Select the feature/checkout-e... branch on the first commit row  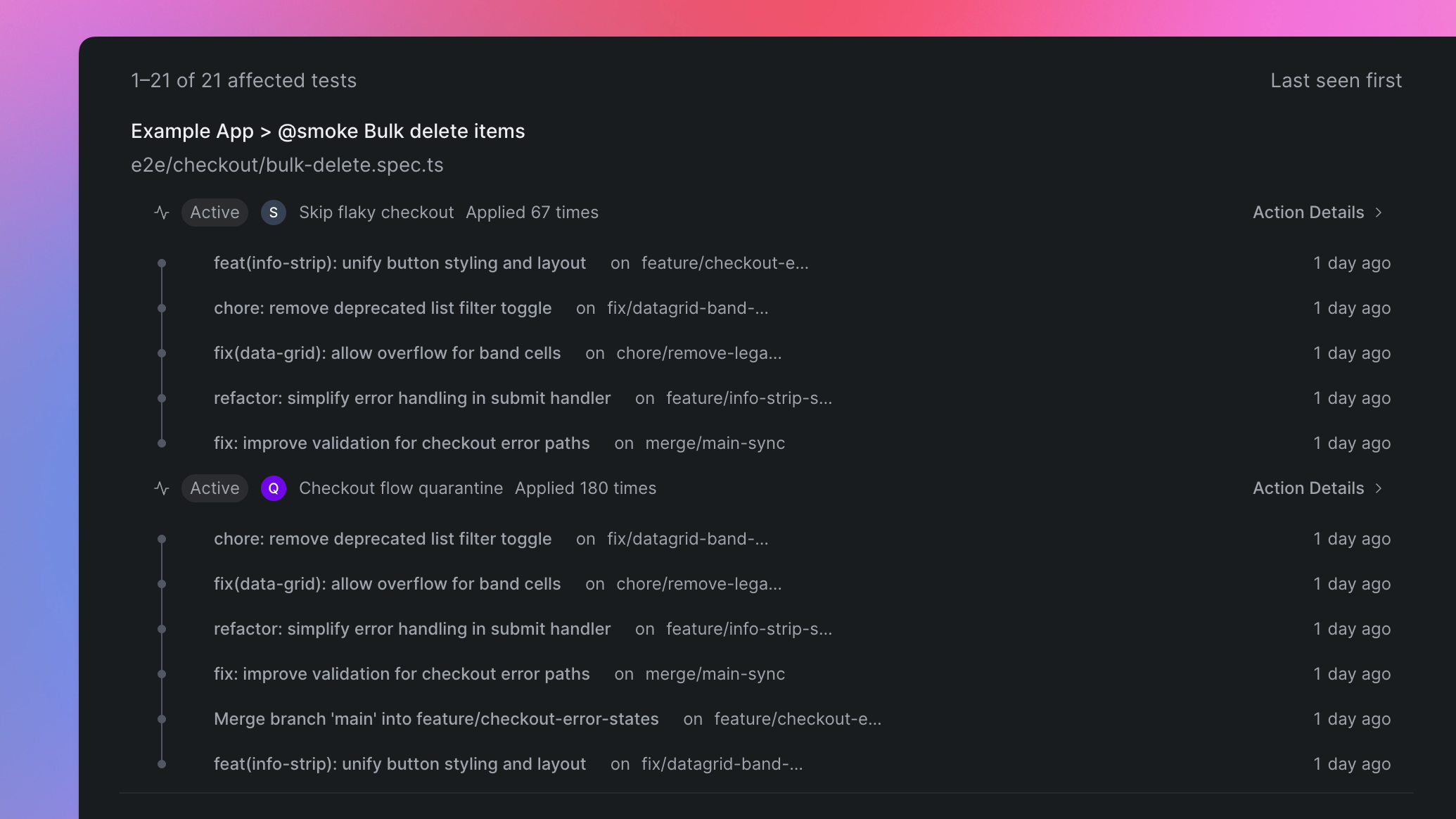click(x=724, y=263)
